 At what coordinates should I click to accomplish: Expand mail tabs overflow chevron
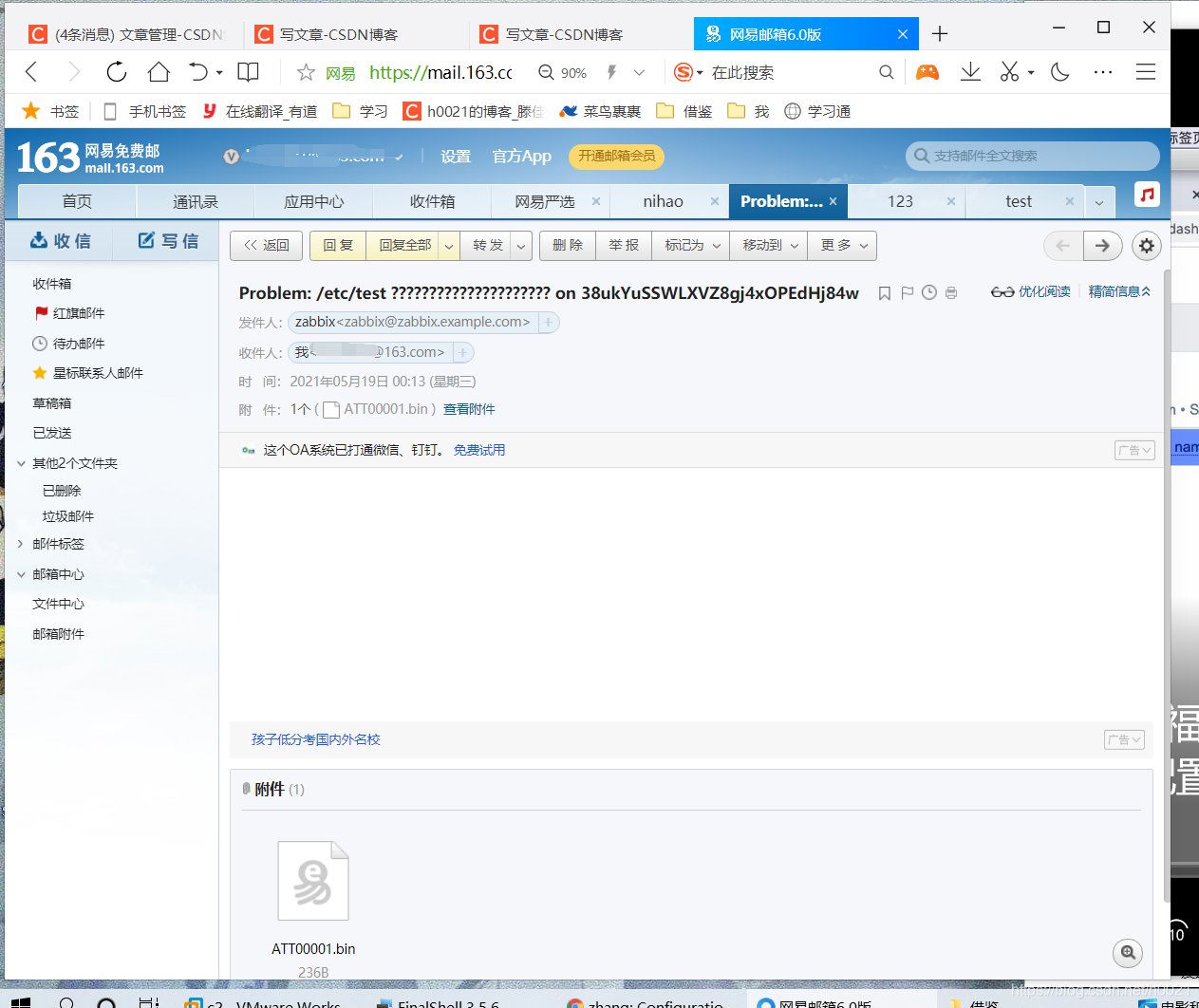click(x=1099, y=202)
